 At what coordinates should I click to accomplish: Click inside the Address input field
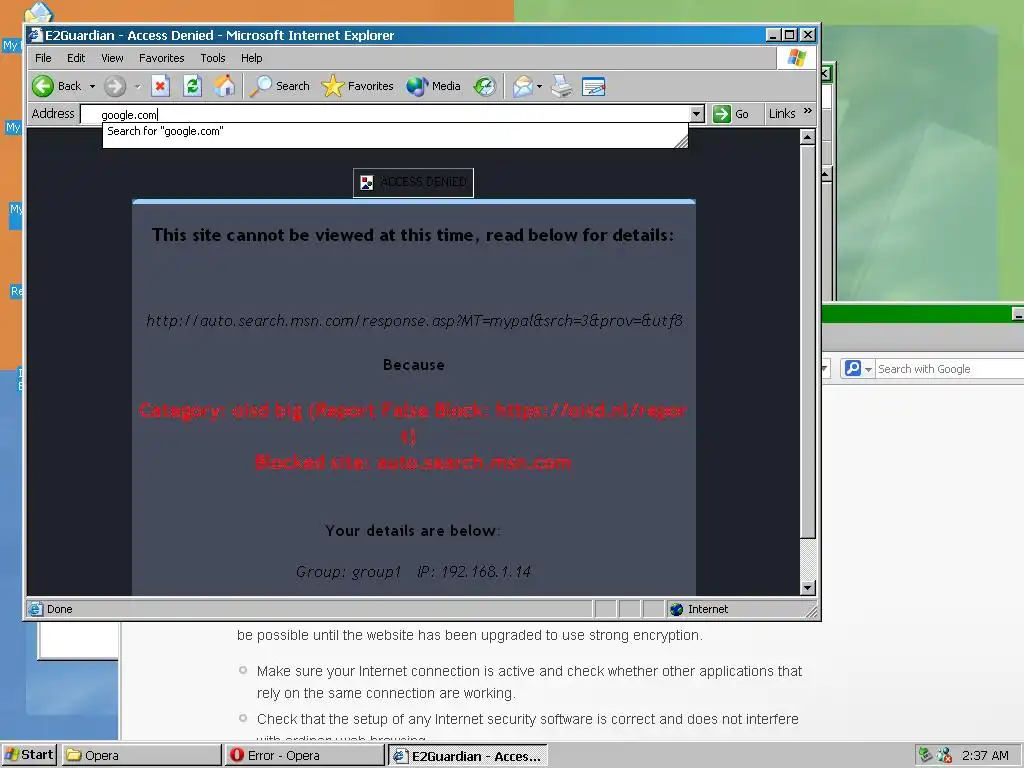pos(385,114)
